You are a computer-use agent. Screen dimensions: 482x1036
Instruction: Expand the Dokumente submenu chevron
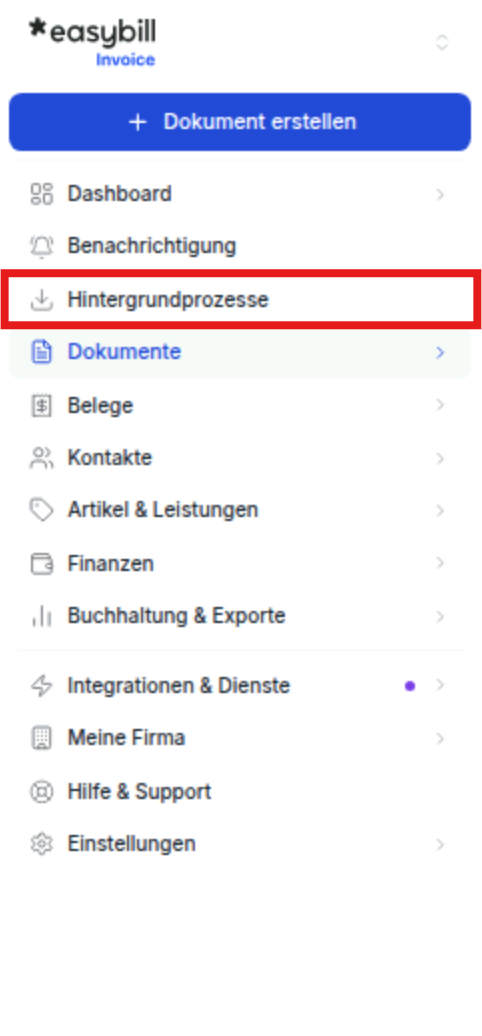pyautogui.click(x=440, y=352)
